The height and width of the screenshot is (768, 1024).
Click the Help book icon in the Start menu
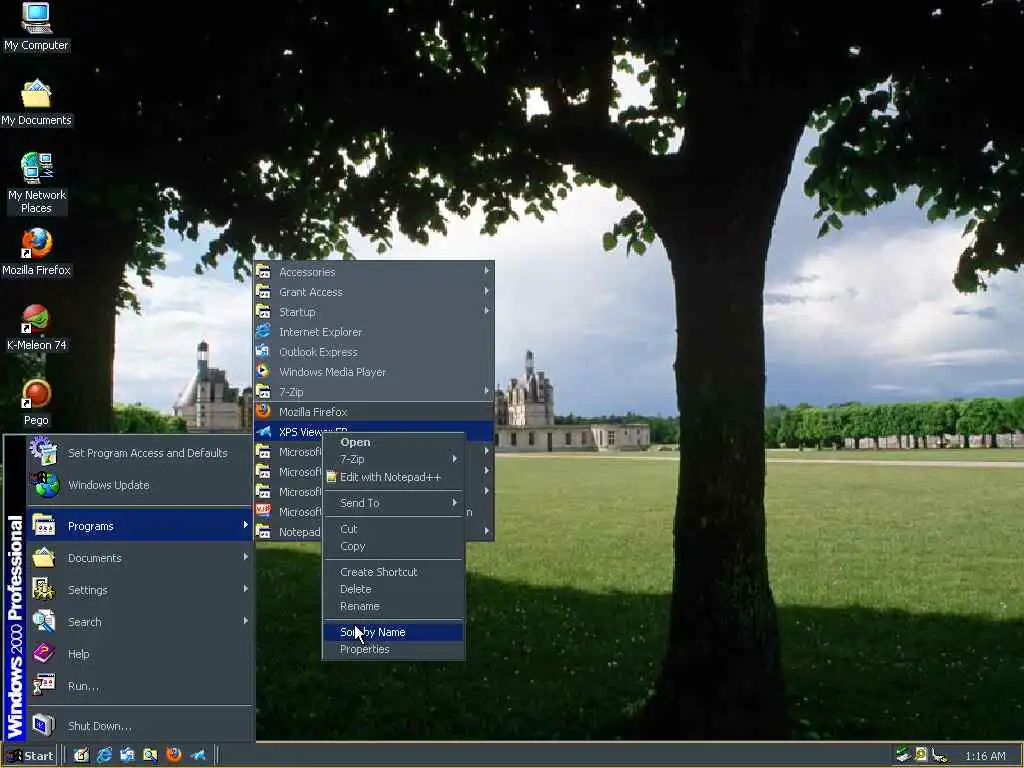pyautogui.click(x=44, y=653)
